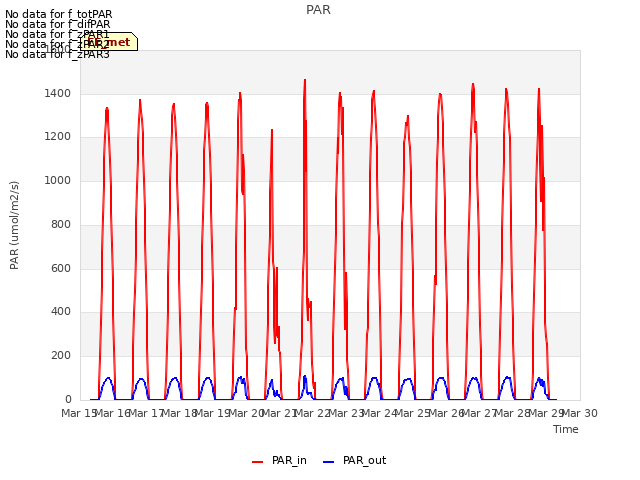Viewport: 640px width, 480px height.
Task: Select the PAR chart title
Action: pos(318,9)
